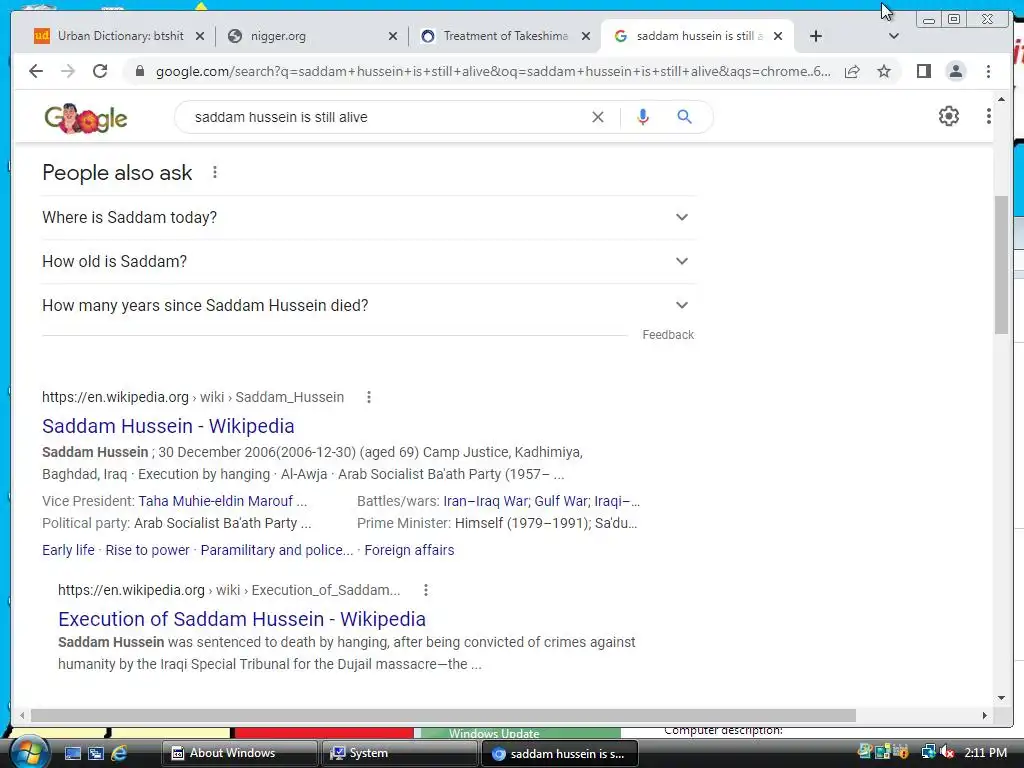Image resolution: width=1024 pixels, height=768 pixels.
Task: Run the search with the magnifier icon
Action: 684,117
